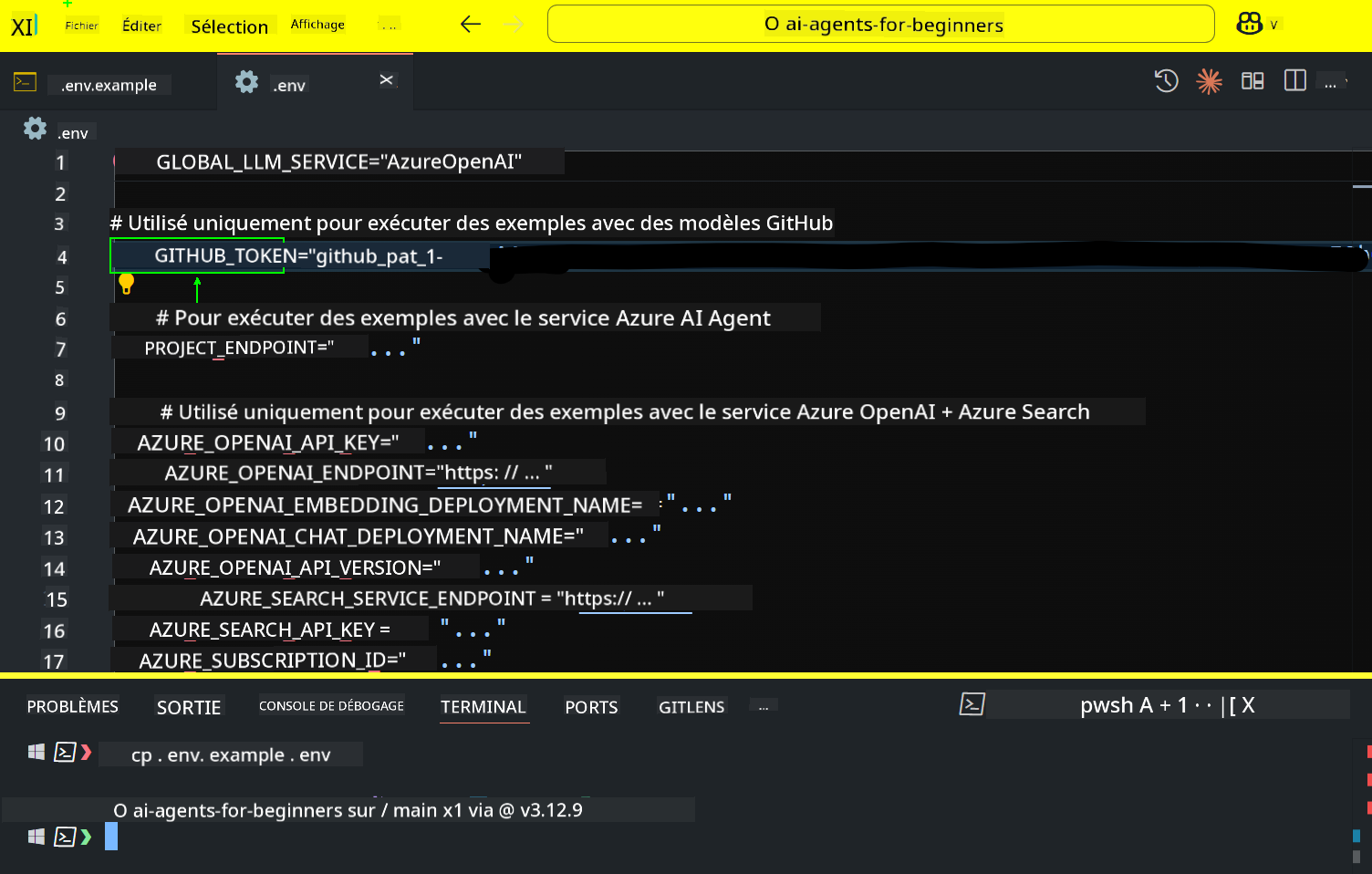Image resolution: width=1372 pixels, height=874 pixels.
Task: Open the Affichage menu
Action: point(317,25)
